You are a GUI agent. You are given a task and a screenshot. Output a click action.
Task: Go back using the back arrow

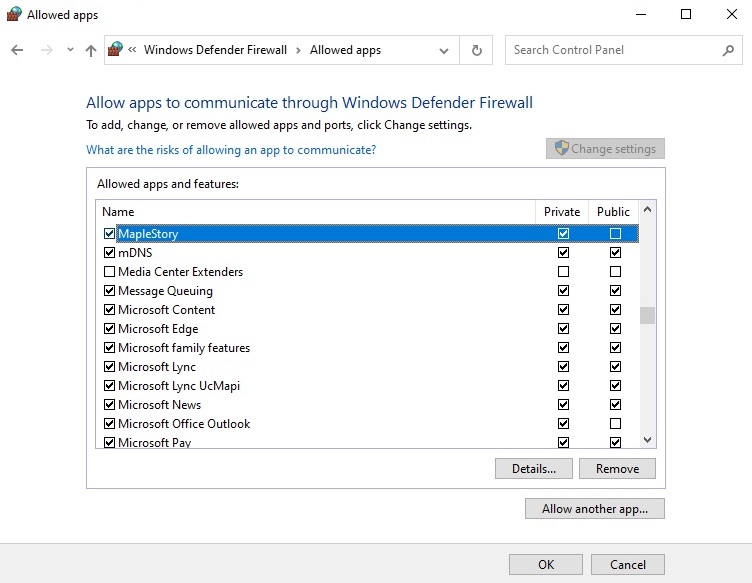tap(17, 50)
